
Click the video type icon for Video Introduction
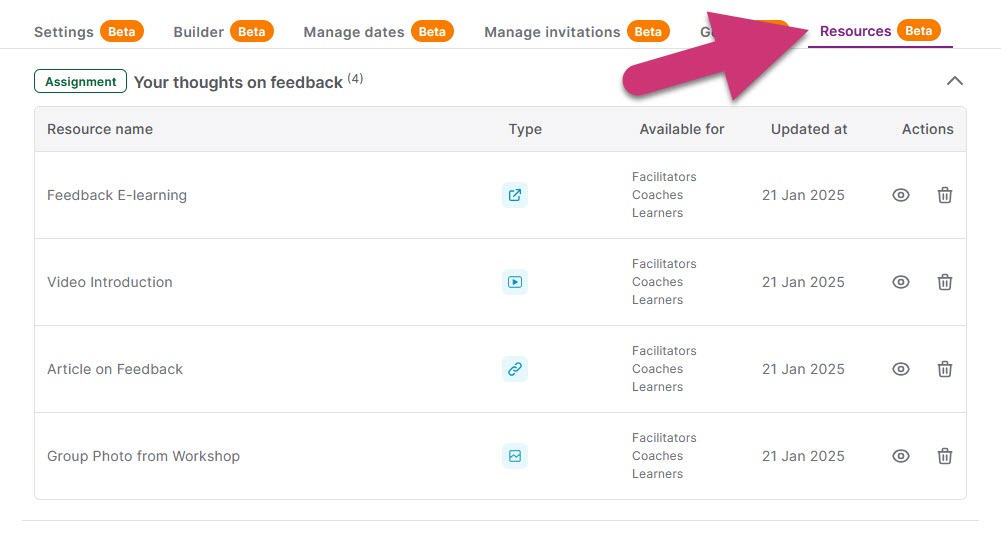[x=514, y=282]
